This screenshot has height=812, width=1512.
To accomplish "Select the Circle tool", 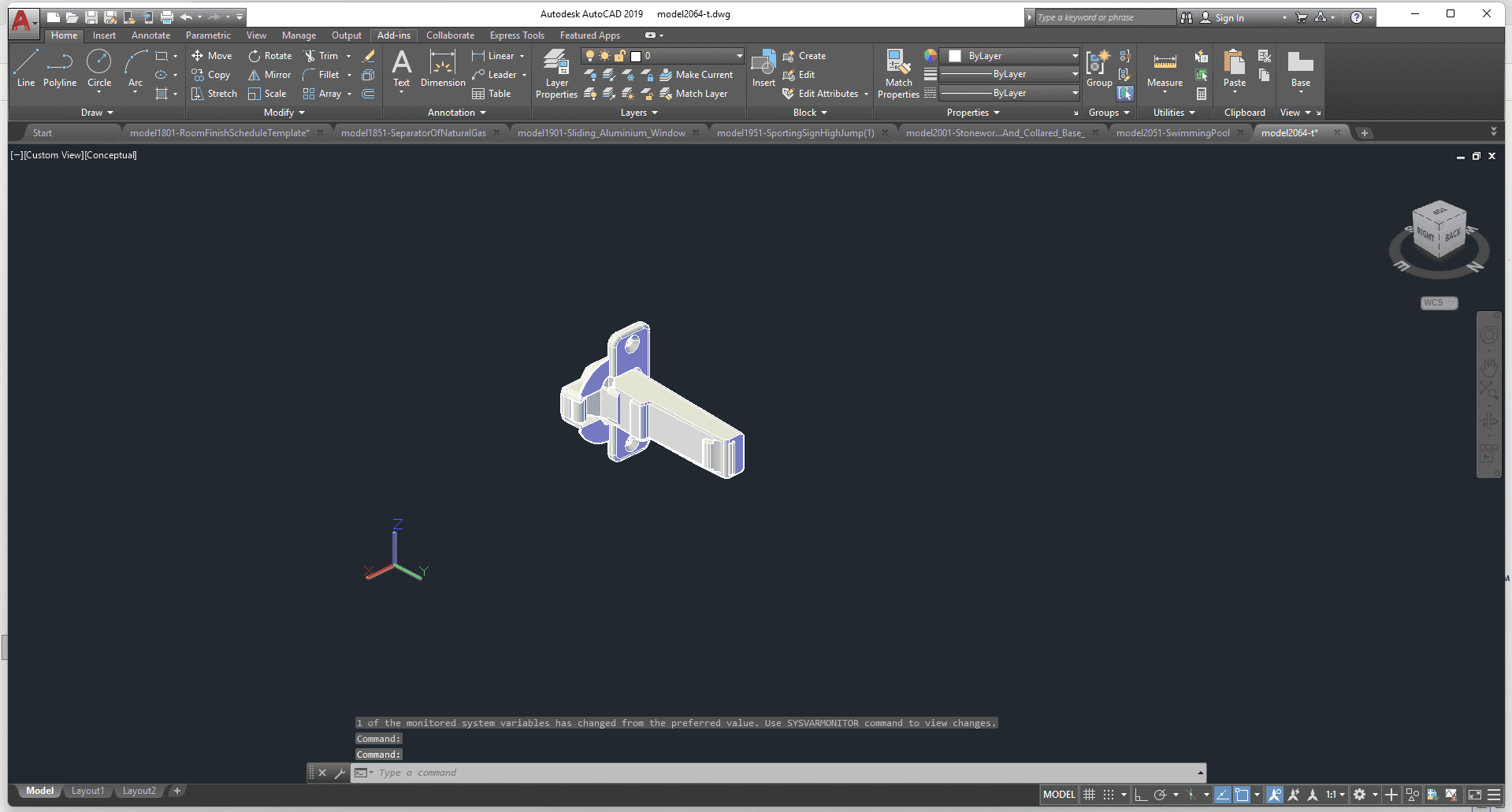I will pyautogui.click(x=99, y=68).
